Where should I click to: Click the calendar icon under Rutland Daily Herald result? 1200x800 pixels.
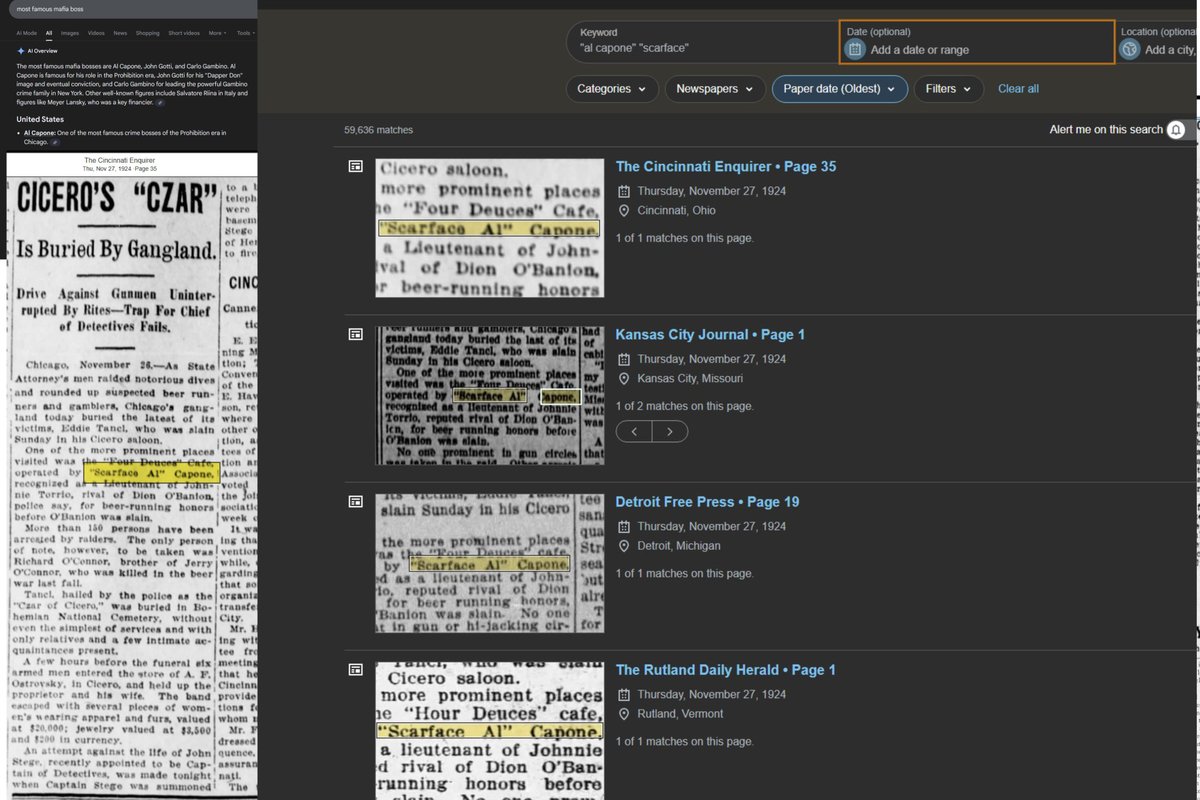624,694
